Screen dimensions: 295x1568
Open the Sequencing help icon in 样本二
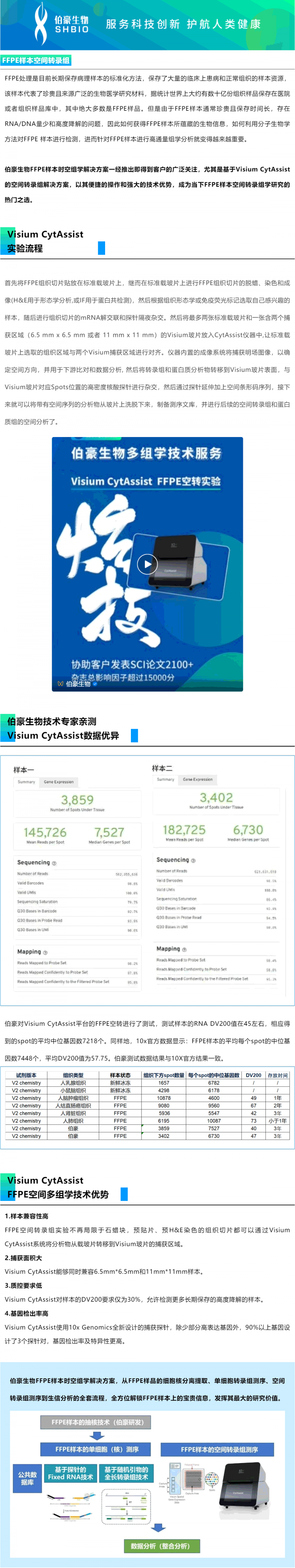click(x=193, y=860)
